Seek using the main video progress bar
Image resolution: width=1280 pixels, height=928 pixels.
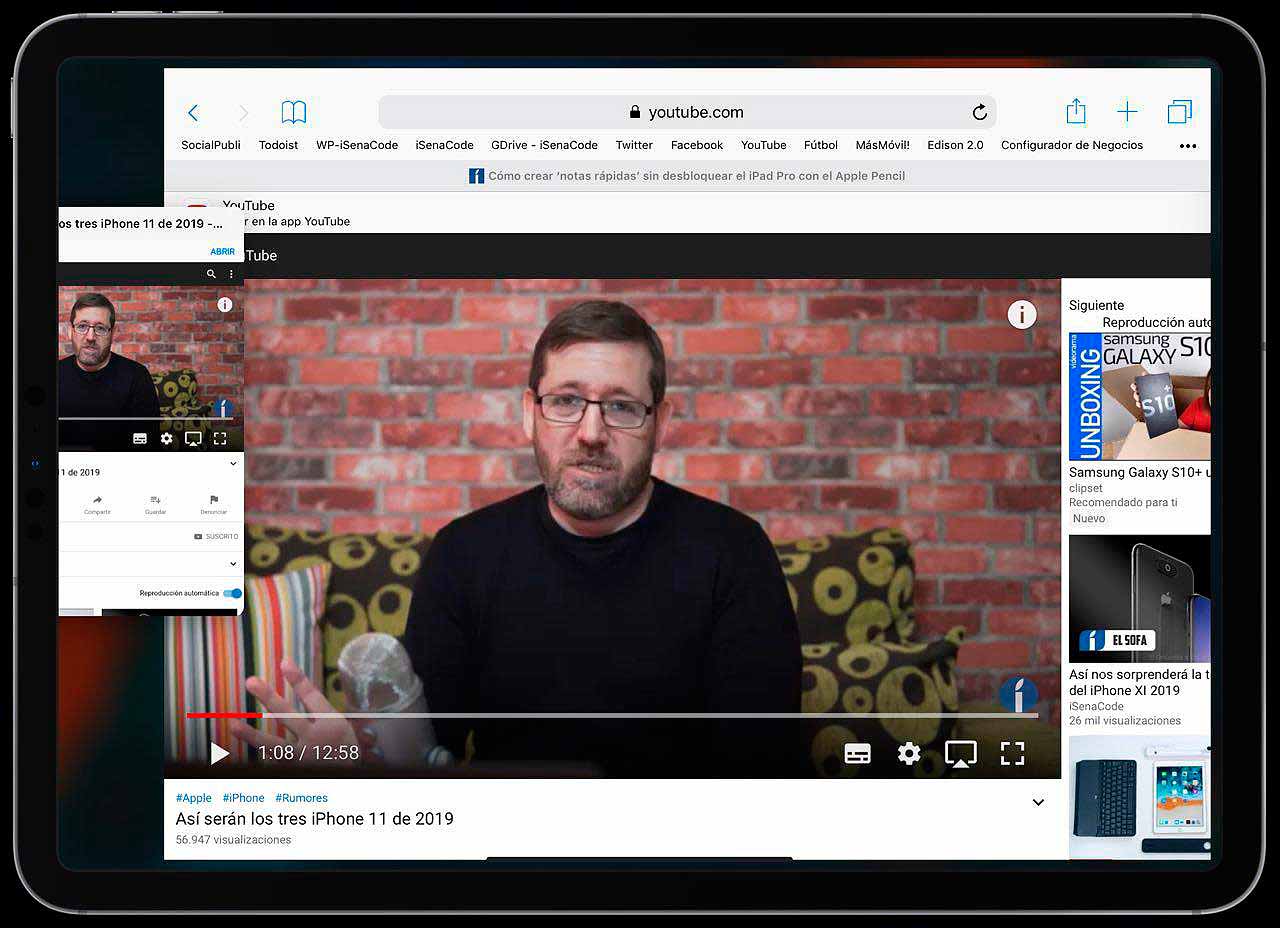point(612,715)
